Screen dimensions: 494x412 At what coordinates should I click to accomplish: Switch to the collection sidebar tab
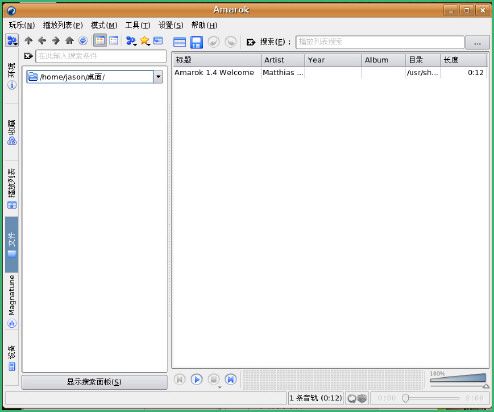[12, 132]
